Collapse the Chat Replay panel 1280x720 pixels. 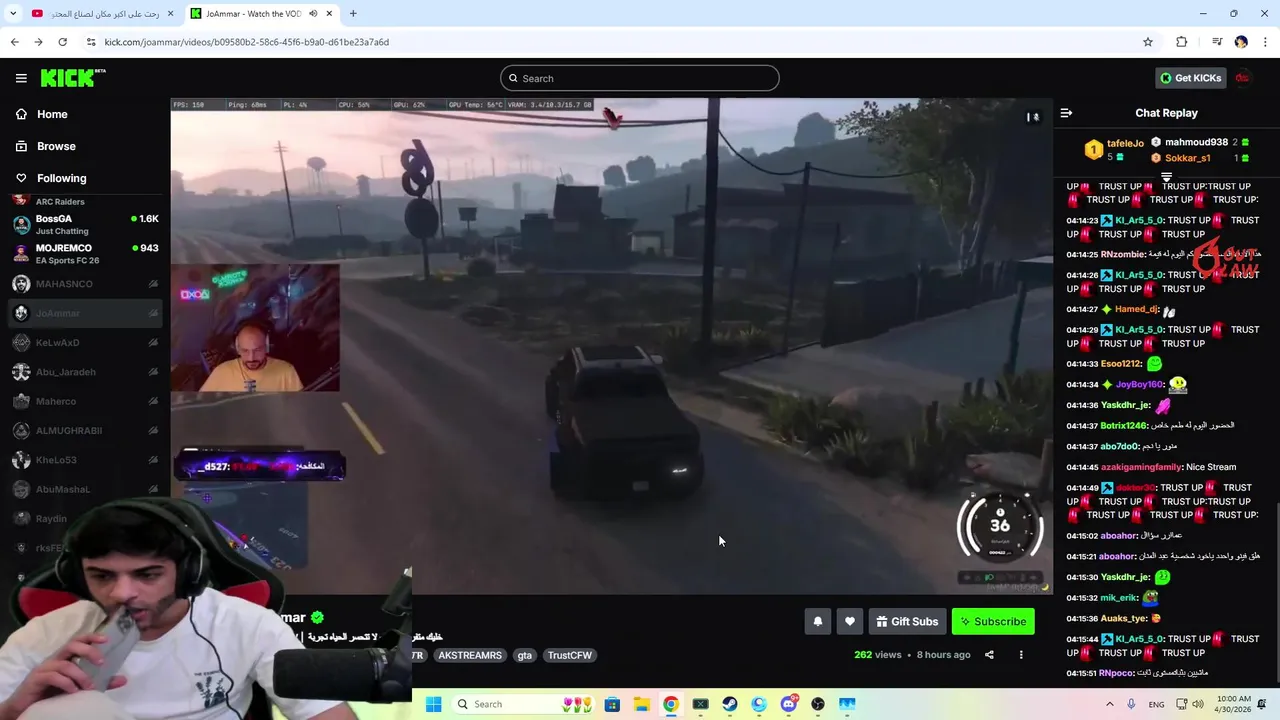coord(1066,113)
